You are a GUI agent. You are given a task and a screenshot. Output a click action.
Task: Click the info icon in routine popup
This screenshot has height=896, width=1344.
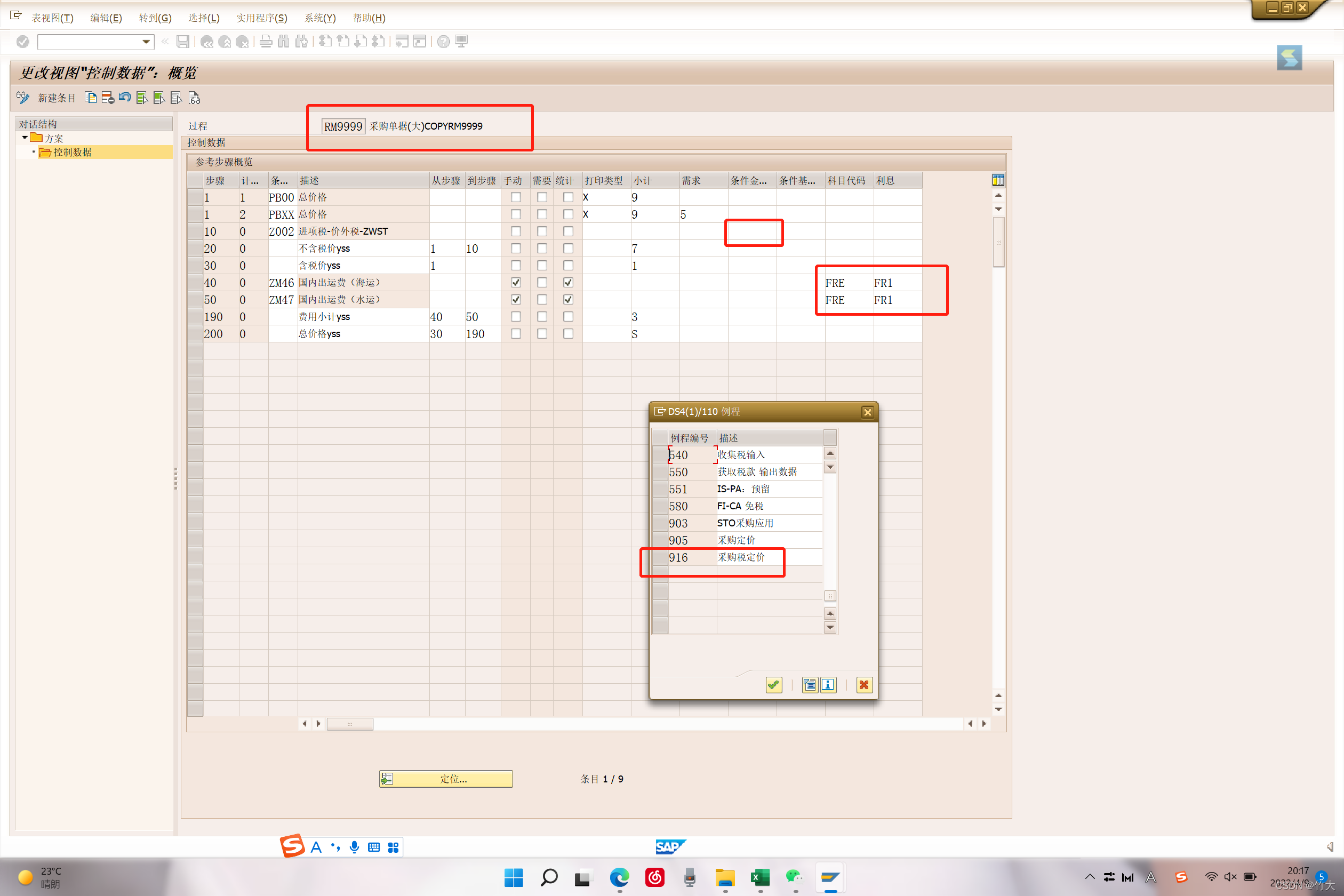[x=828, y=685]
